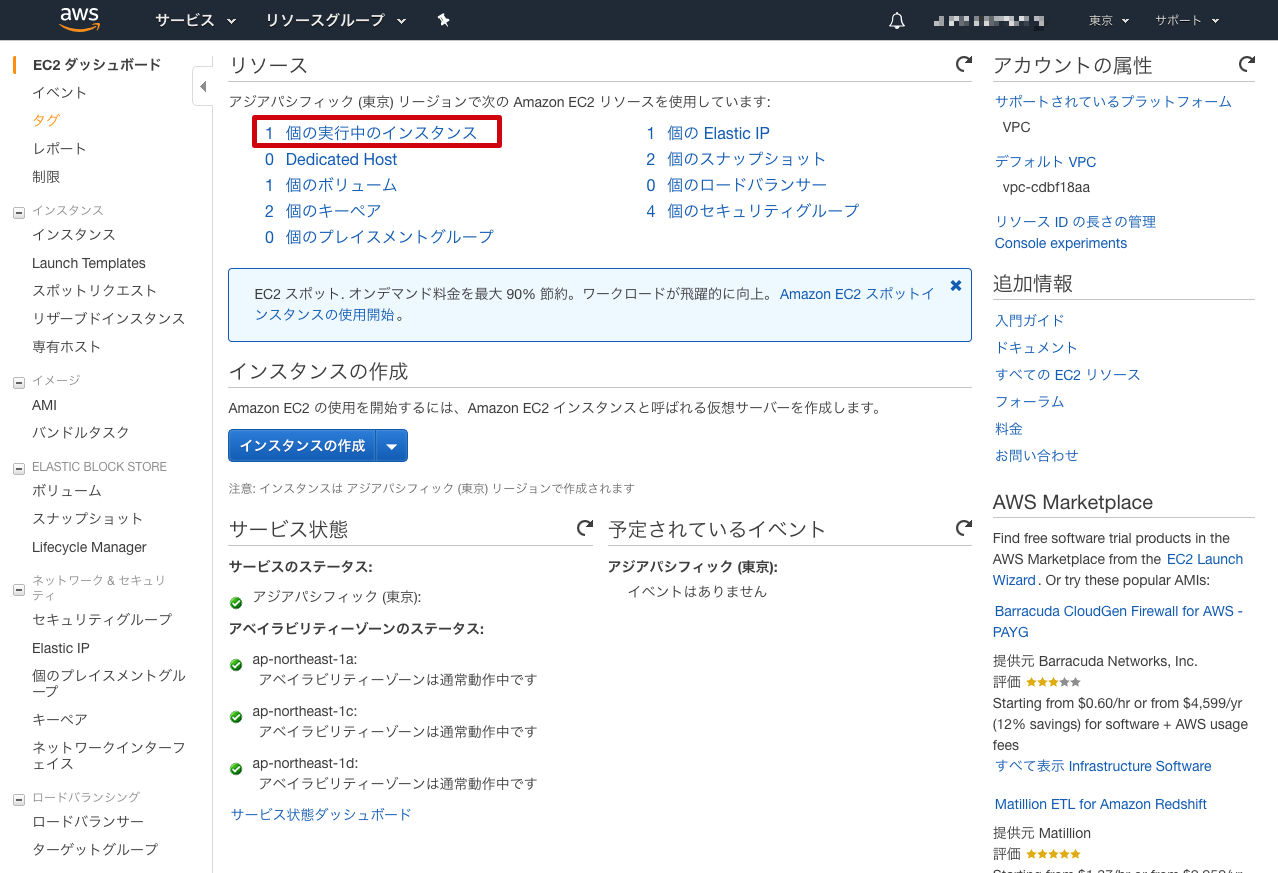Viewport: 1278px width, 873px height.
Task: Click 0 個のロードバランサー link
Action: [737, 185]
